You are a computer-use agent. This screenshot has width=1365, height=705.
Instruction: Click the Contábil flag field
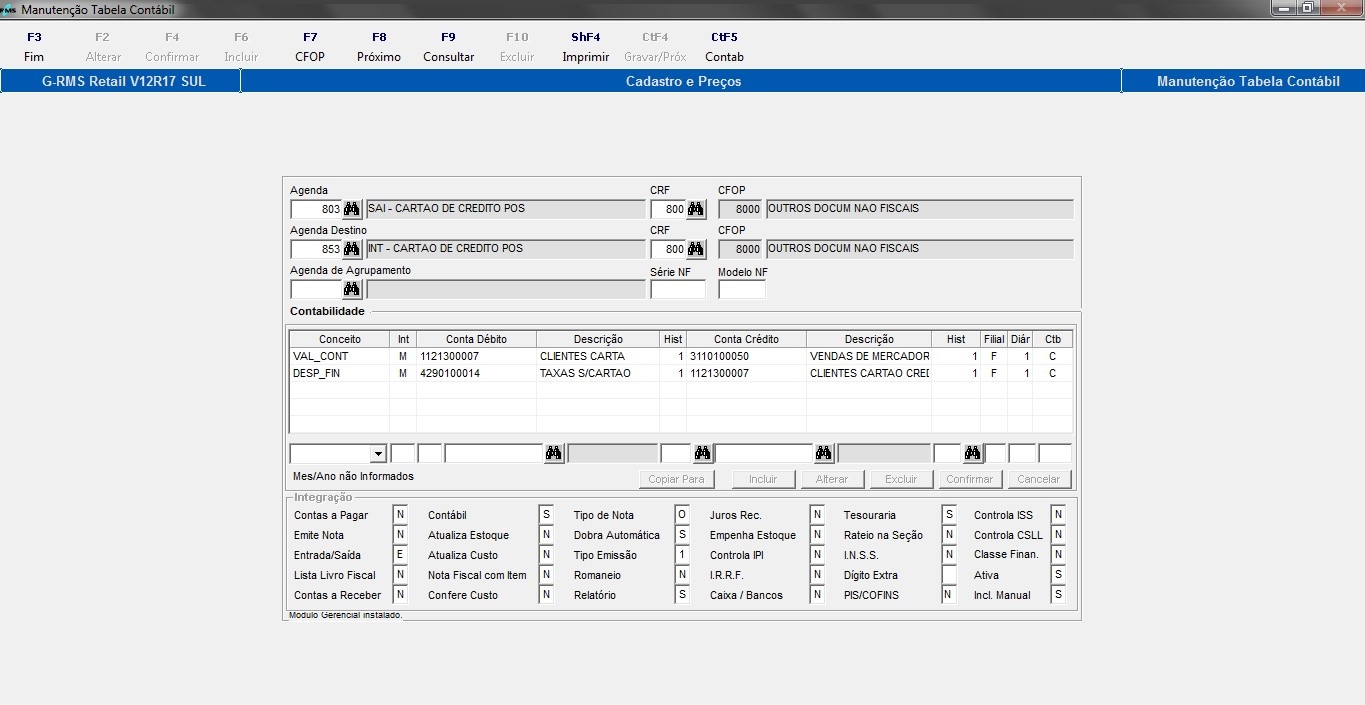pyautogui.click(x=546, y=515)
